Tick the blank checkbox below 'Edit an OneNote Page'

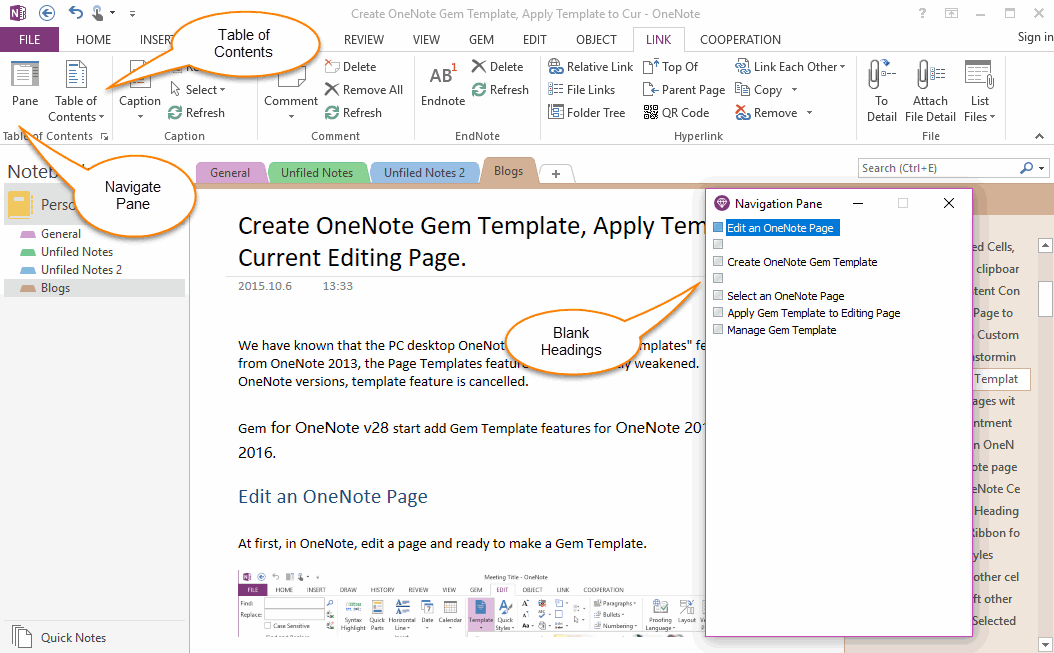(x=718, y=244)
